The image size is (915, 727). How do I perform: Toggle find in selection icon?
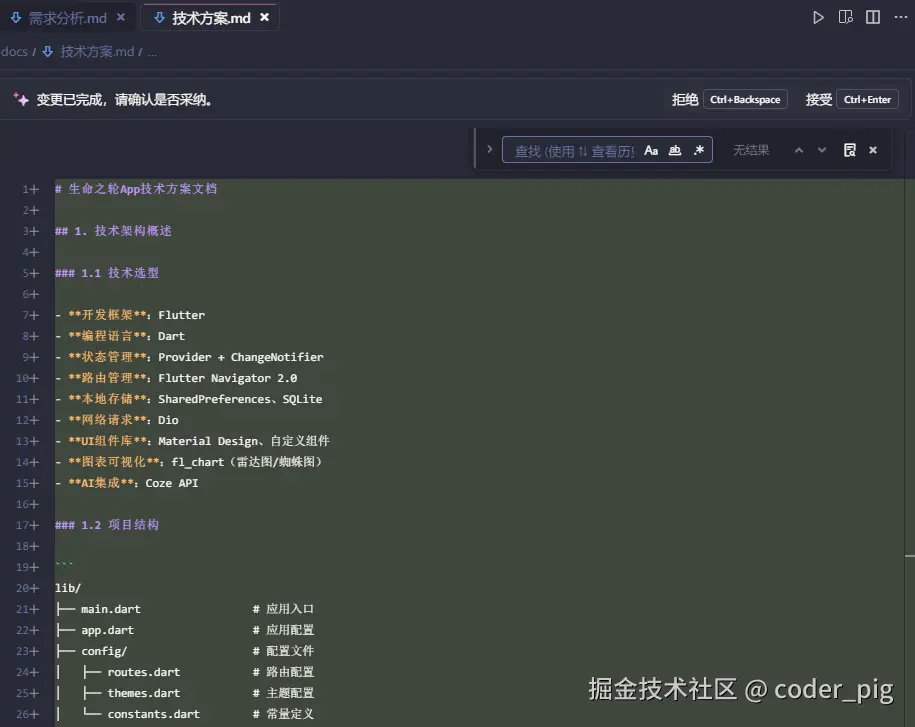[850, 151]
